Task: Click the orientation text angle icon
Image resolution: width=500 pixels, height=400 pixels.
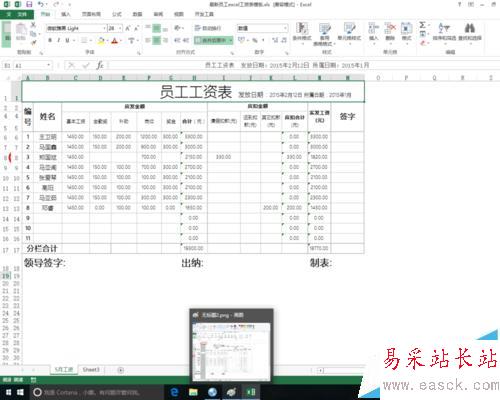Action: pos(177,28)
